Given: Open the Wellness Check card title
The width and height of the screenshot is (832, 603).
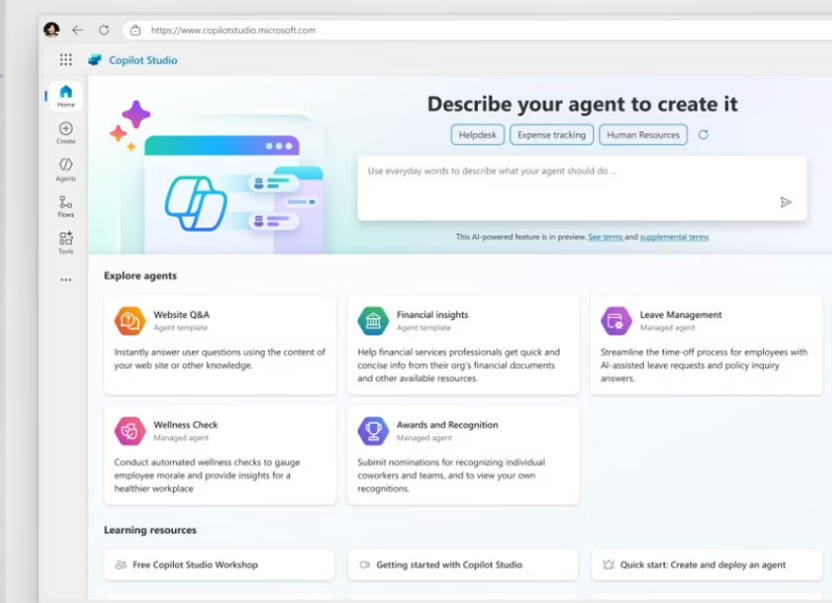Looking at the screenshot, I should pos(186,425).
